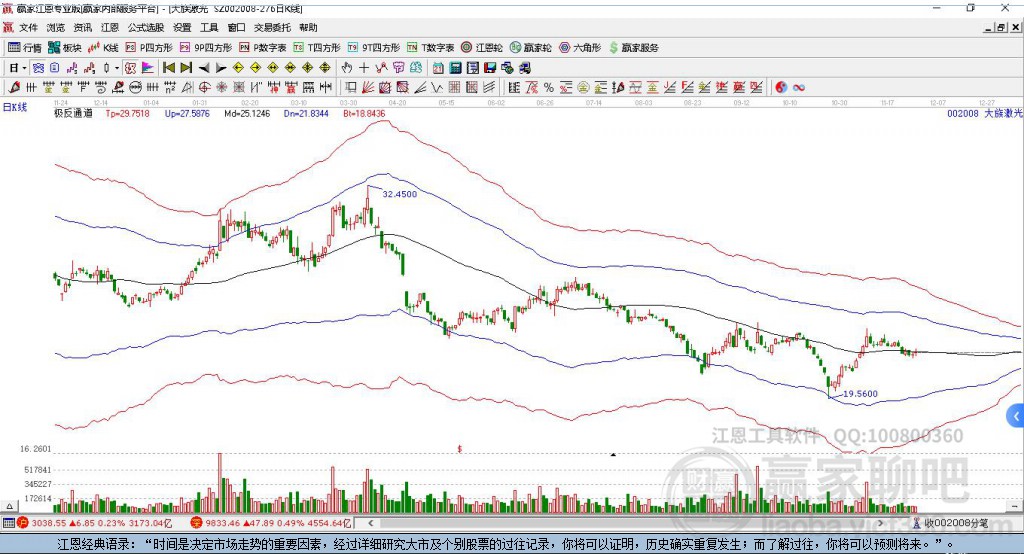Open the 9P四方形 tool
The height and width of the screenshot is (554, 1024).
point(206,48)
